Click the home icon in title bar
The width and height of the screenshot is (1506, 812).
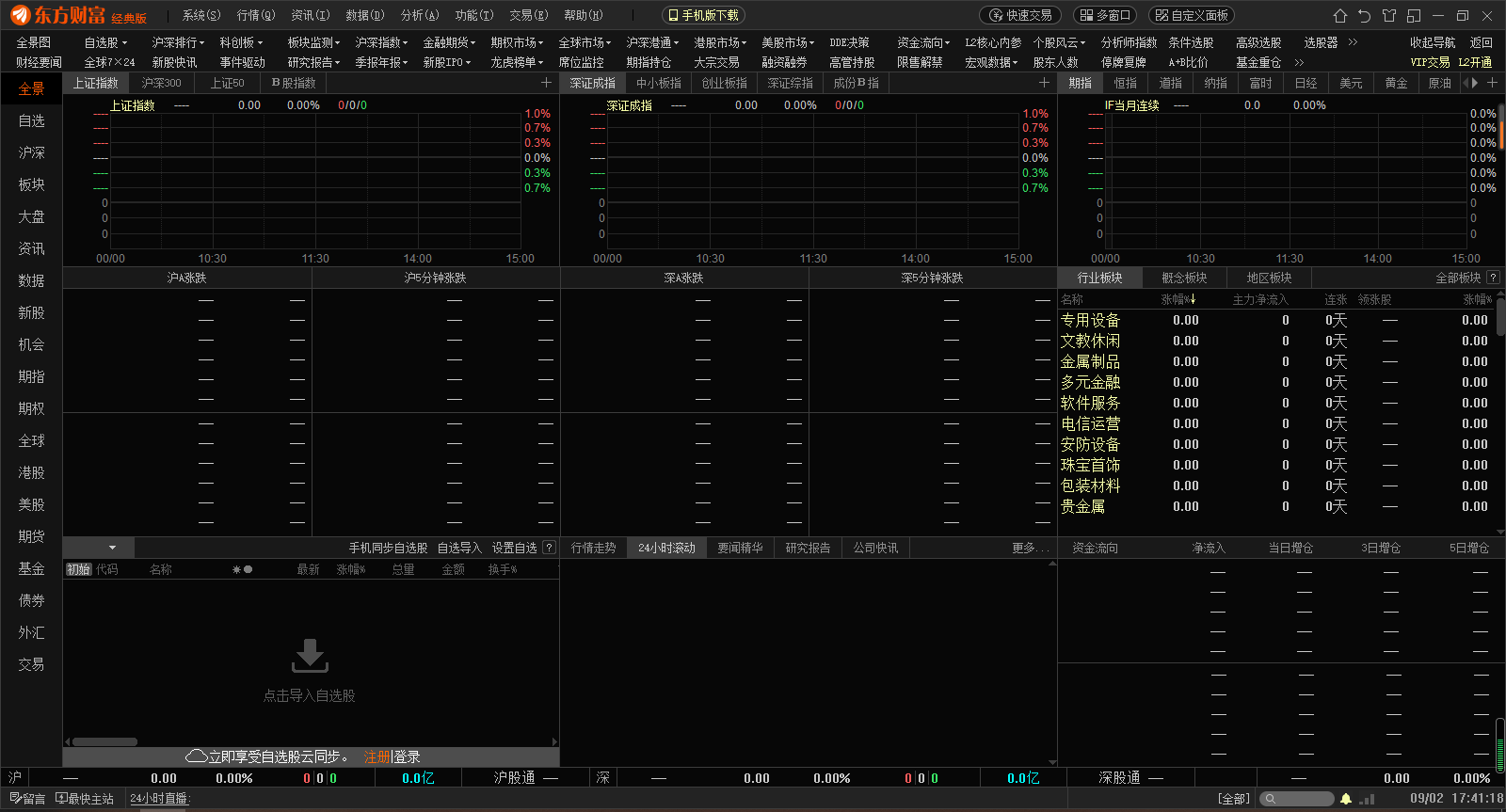click(x=1340, y=16)
